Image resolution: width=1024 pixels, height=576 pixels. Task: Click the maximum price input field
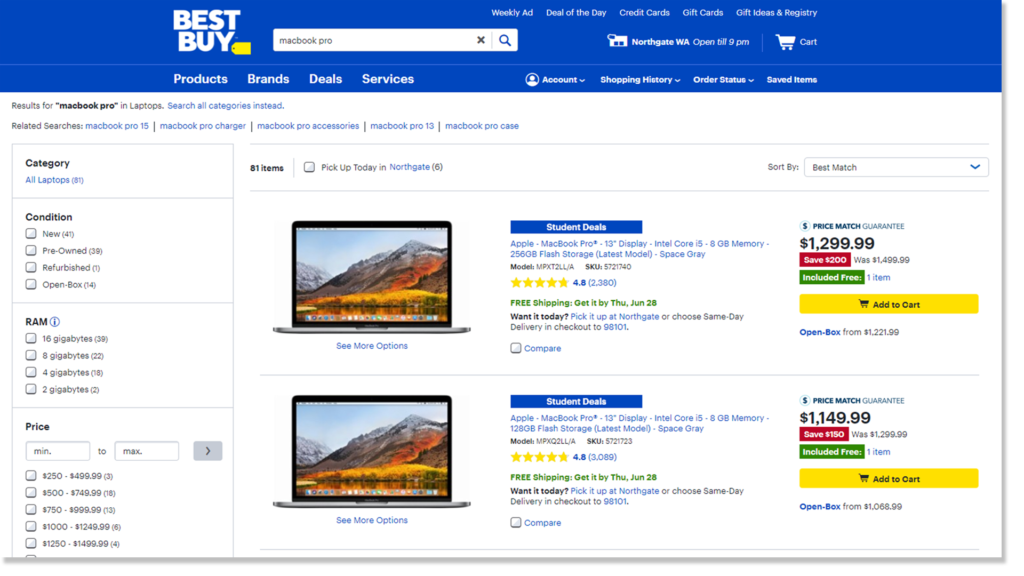146,451
